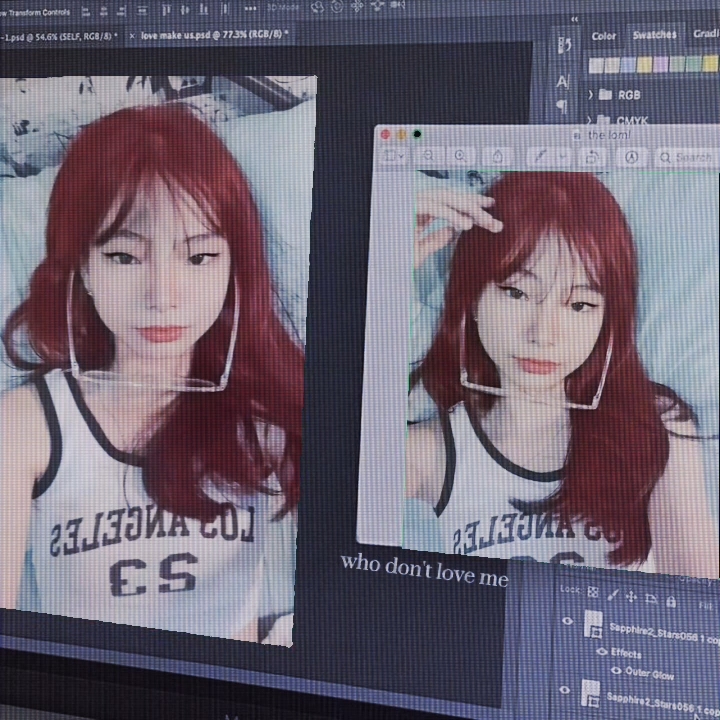The height and width of the screenshot is (720, 720).
Task: Expand the RGB swatch folder chevron
Action: (591, 95)
